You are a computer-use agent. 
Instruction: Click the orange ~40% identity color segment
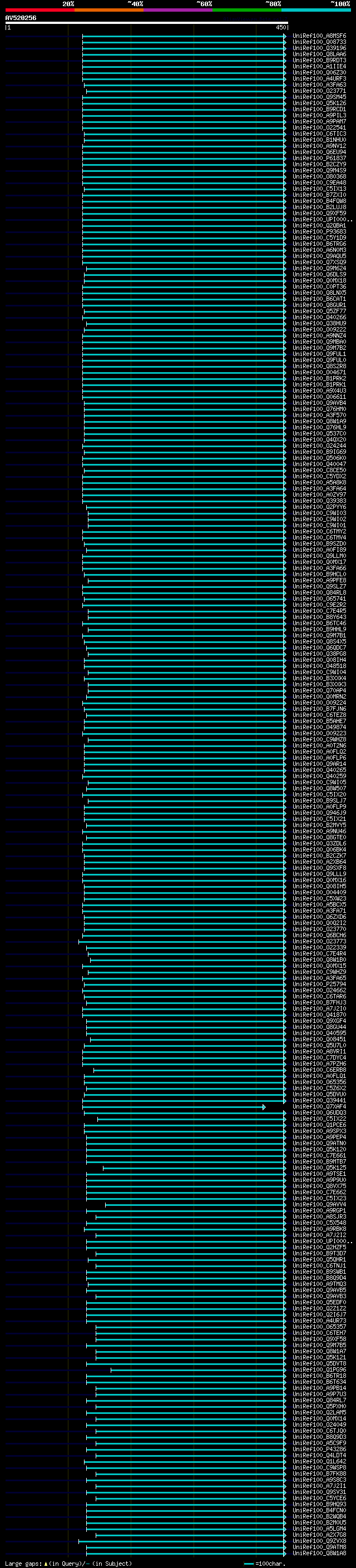pos(109,10)
